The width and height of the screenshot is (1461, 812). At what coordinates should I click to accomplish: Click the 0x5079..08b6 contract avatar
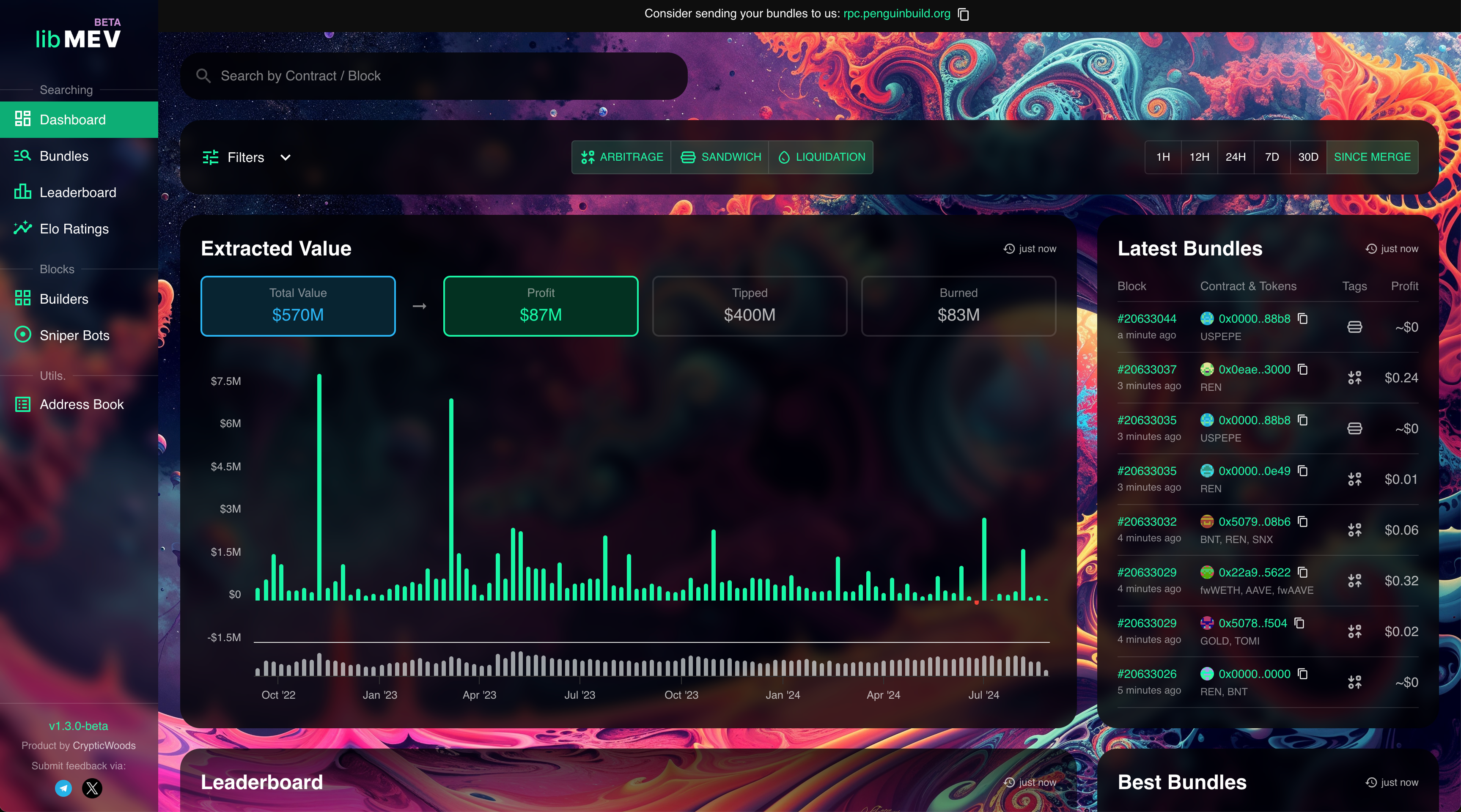point(1207,522)
